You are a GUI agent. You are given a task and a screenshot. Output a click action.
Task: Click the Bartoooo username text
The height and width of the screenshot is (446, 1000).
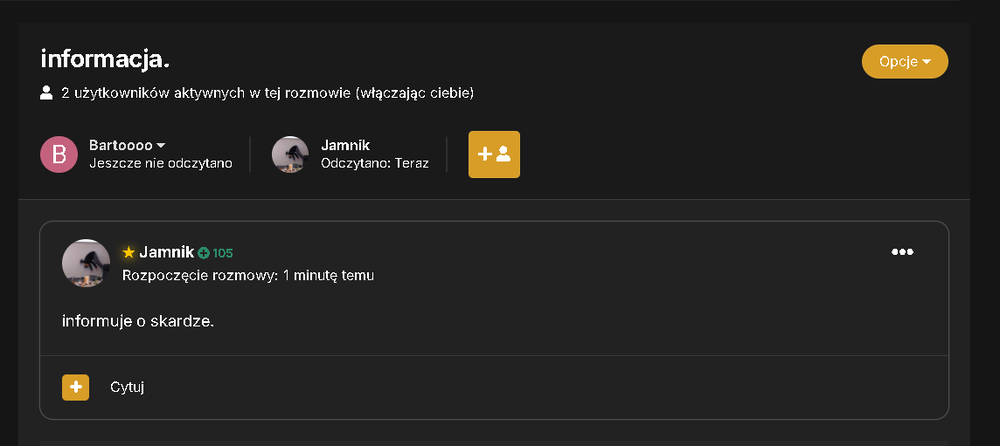pyautogui.click(x=121, y=145)
